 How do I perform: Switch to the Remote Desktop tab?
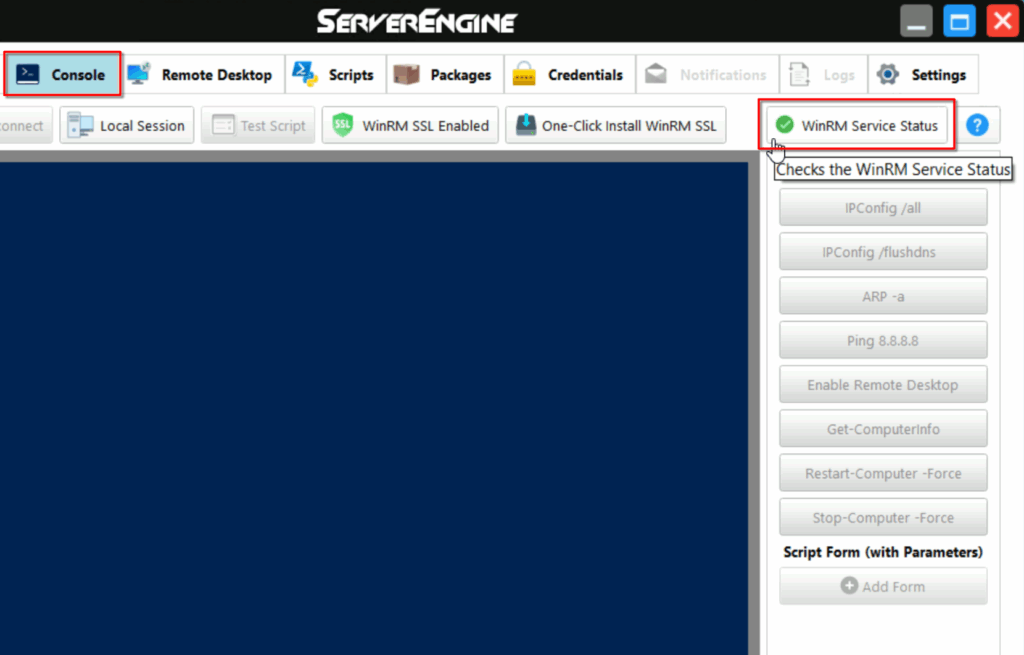203,74
